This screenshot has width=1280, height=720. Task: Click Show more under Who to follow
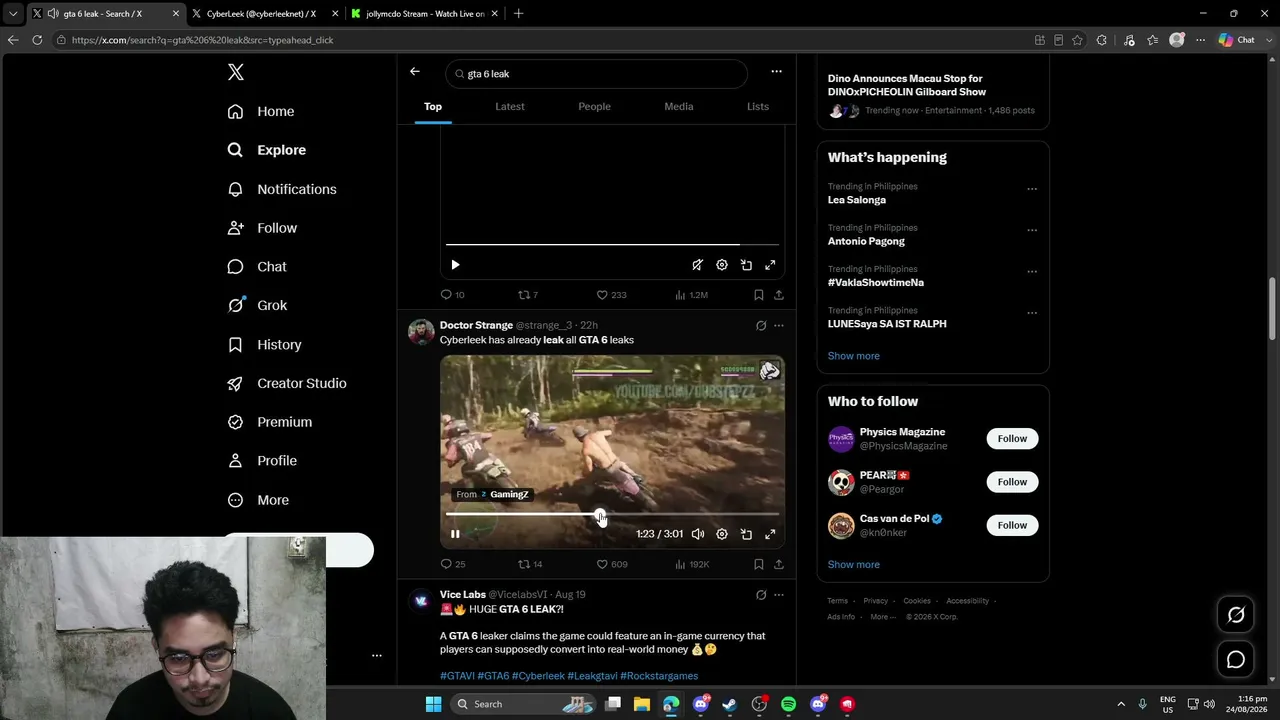[x=853, y=565]
